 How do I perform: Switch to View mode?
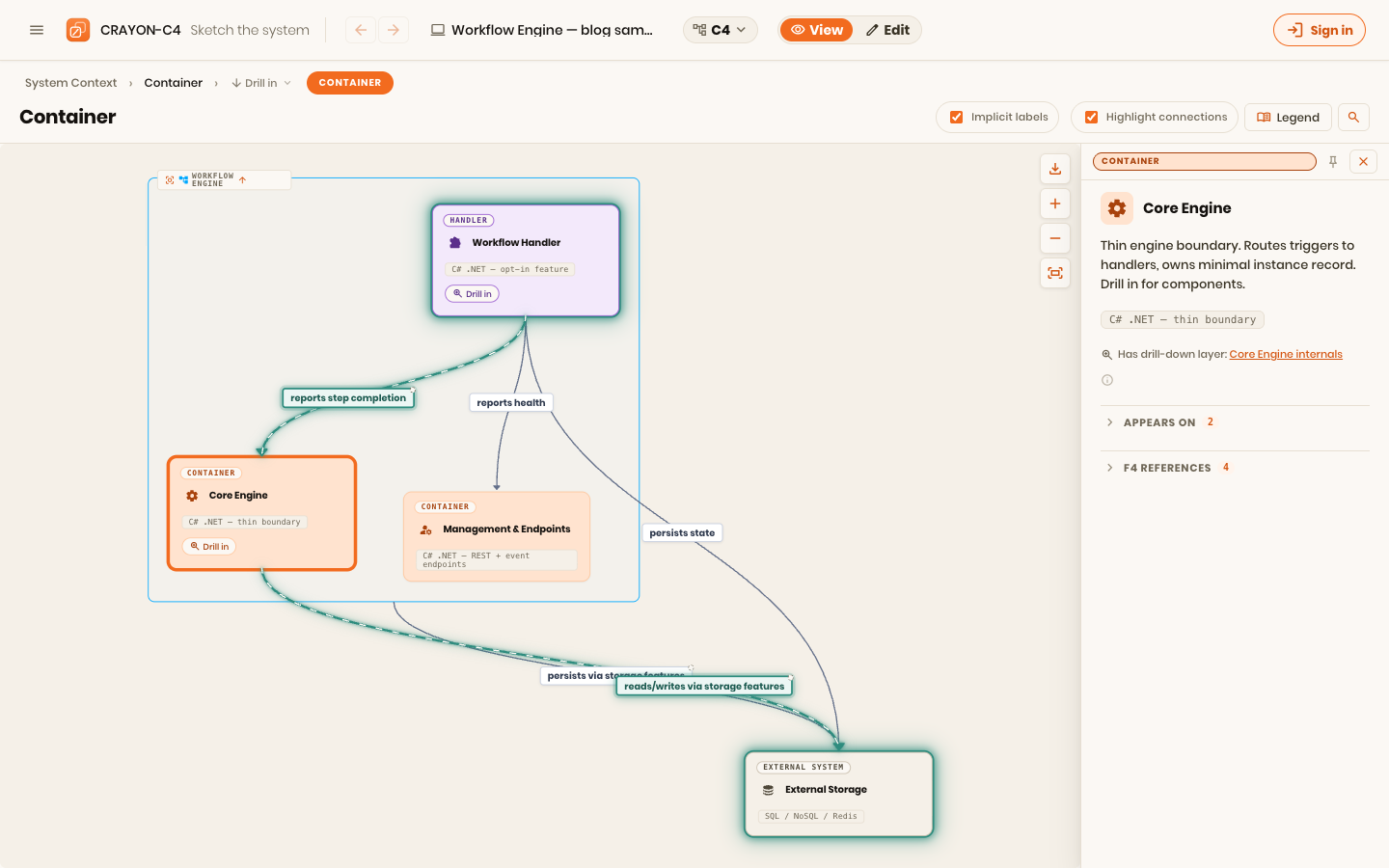pyautogui.click(x=817, y=30)
